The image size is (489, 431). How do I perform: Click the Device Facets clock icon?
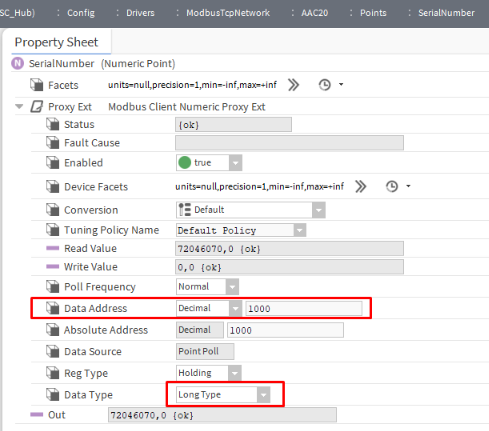click(392, 187)
